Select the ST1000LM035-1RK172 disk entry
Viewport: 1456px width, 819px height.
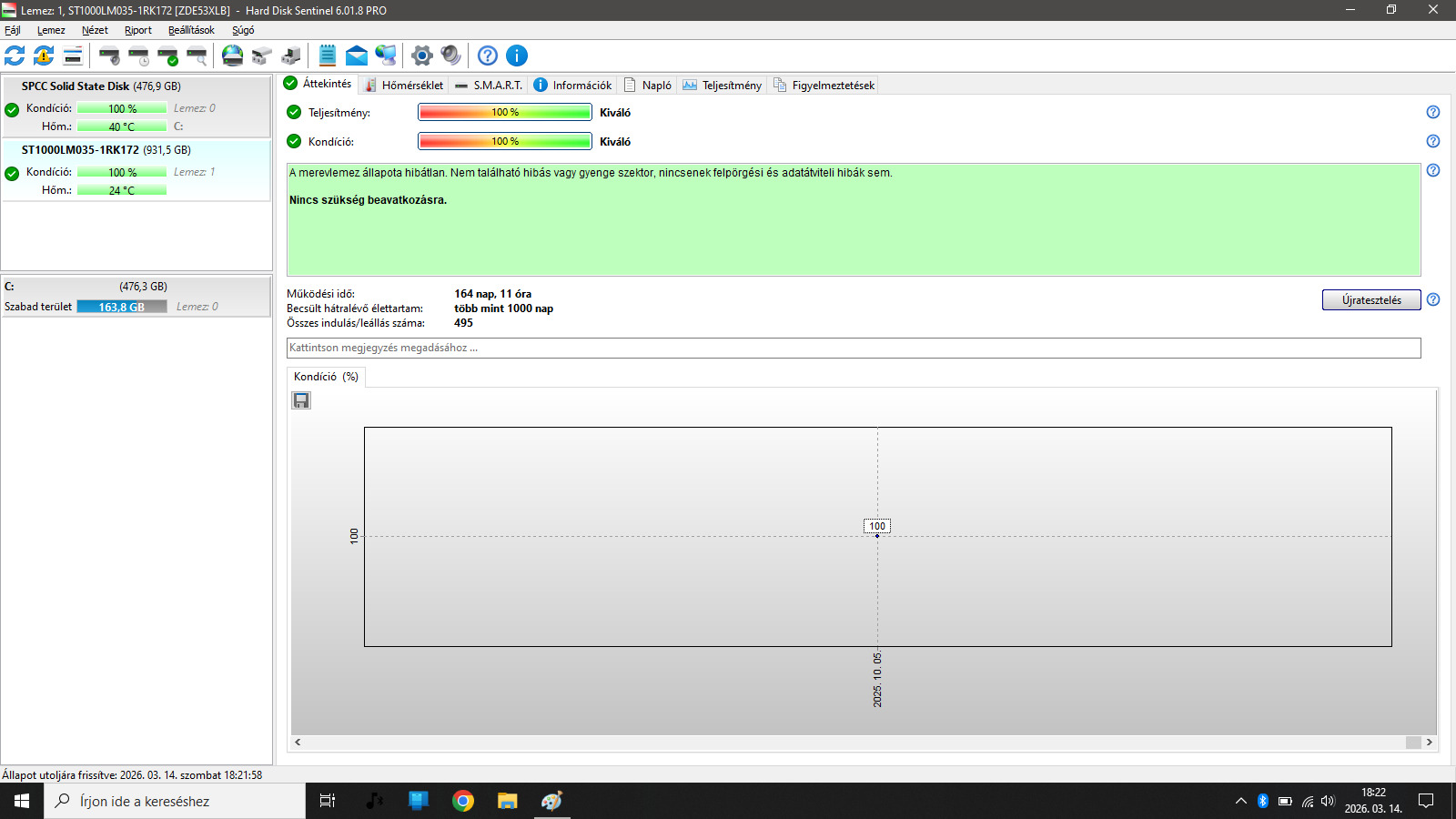click(136, 170)
